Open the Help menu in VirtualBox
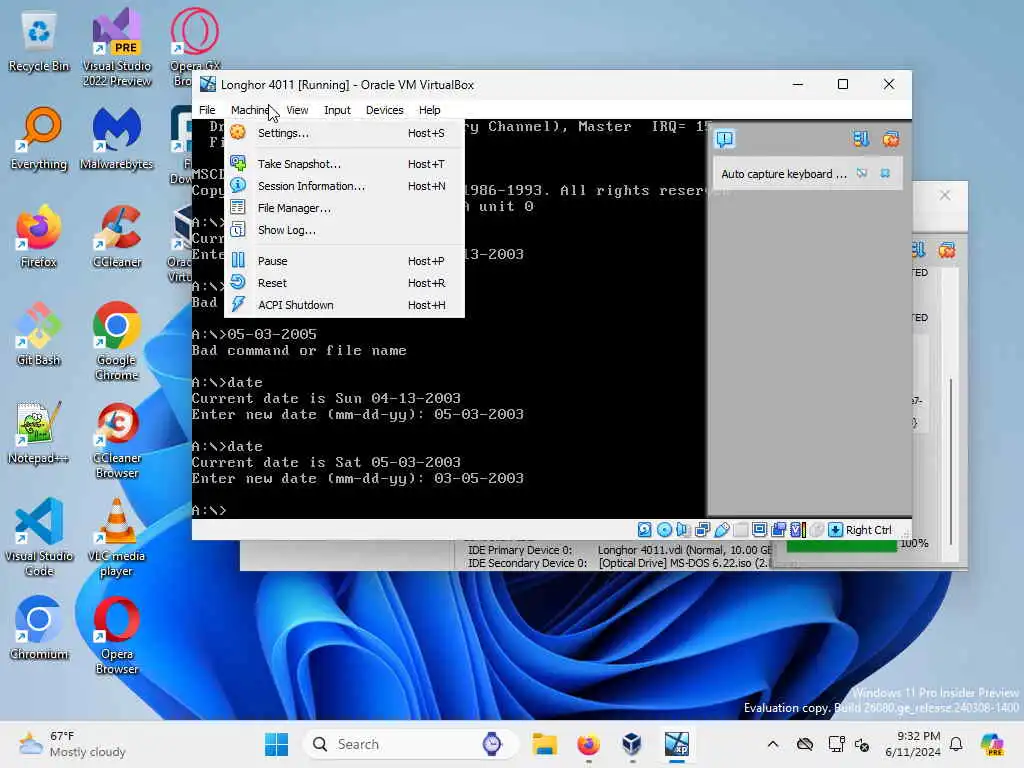The height and width of the screenshot is (768, 1024). click(x=429, y=110)
